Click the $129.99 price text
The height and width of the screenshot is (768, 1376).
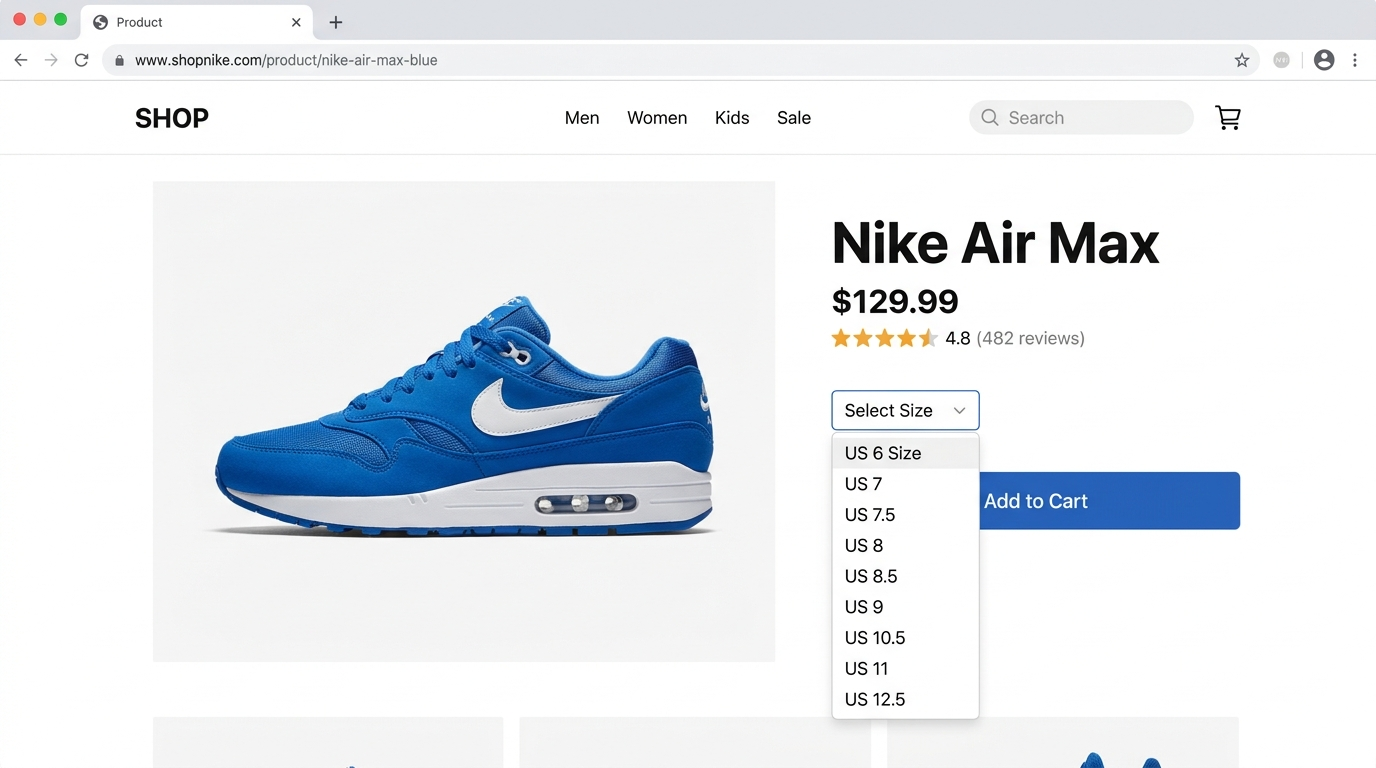(x=895, y=301)
